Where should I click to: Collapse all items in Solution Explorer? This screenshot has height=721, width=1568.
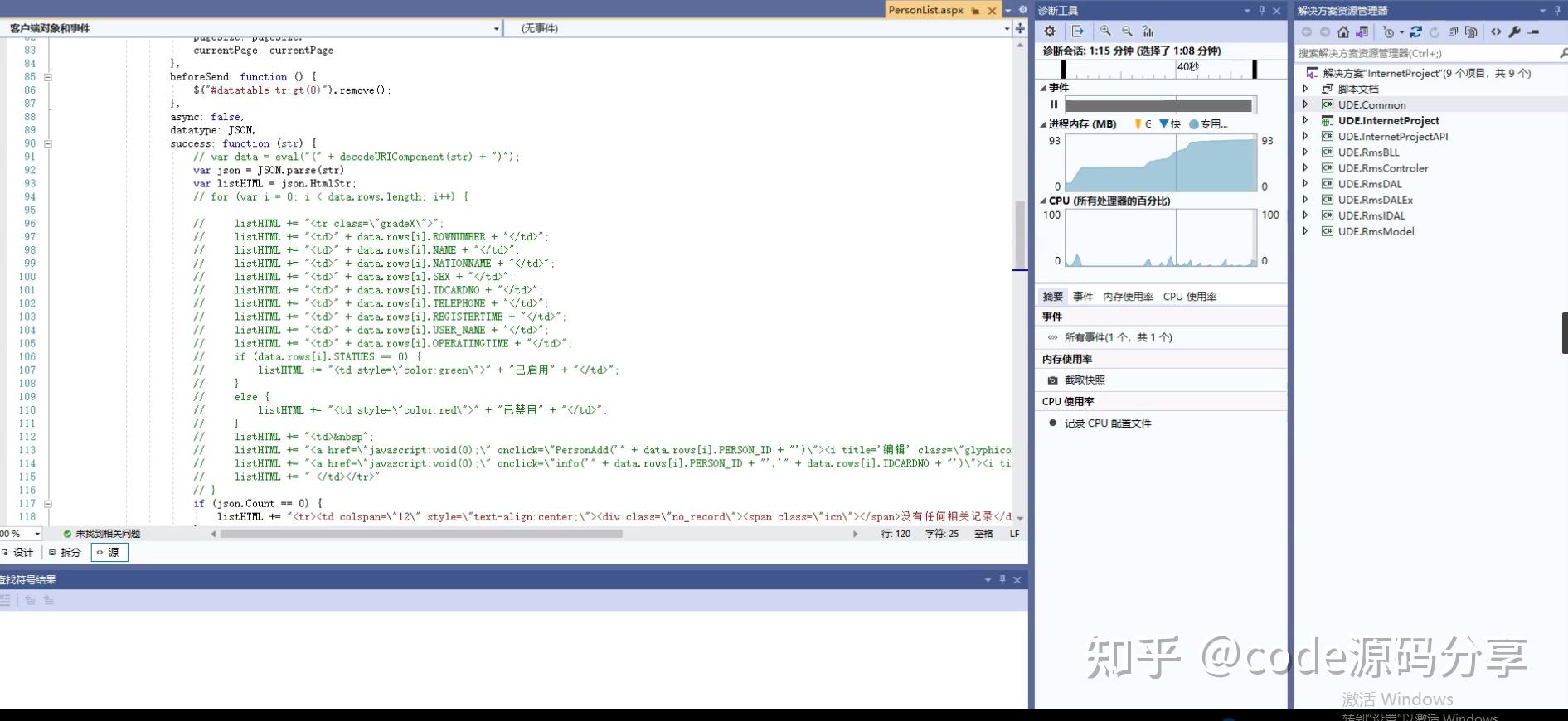pyautogui.click(x=1453, y=32)
